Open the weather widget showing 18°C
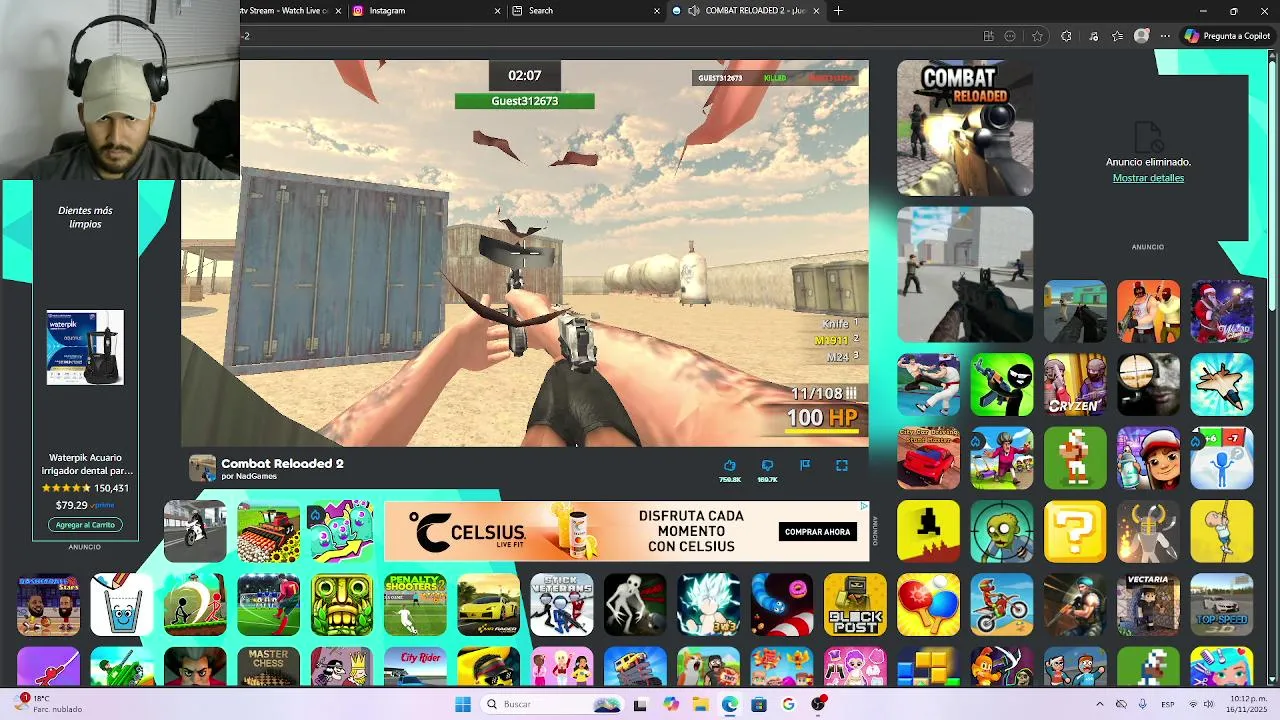Viewport: 1280px width, 720px height. point(50,704)
